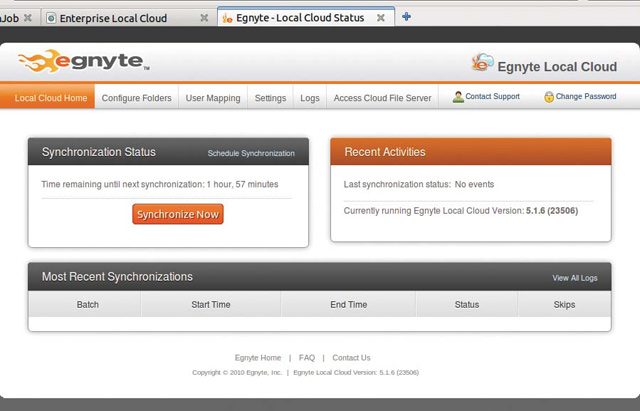Click the Synchronize Now button
The width and height of the screenshot is (640, 411).
(x=178, y=214)
